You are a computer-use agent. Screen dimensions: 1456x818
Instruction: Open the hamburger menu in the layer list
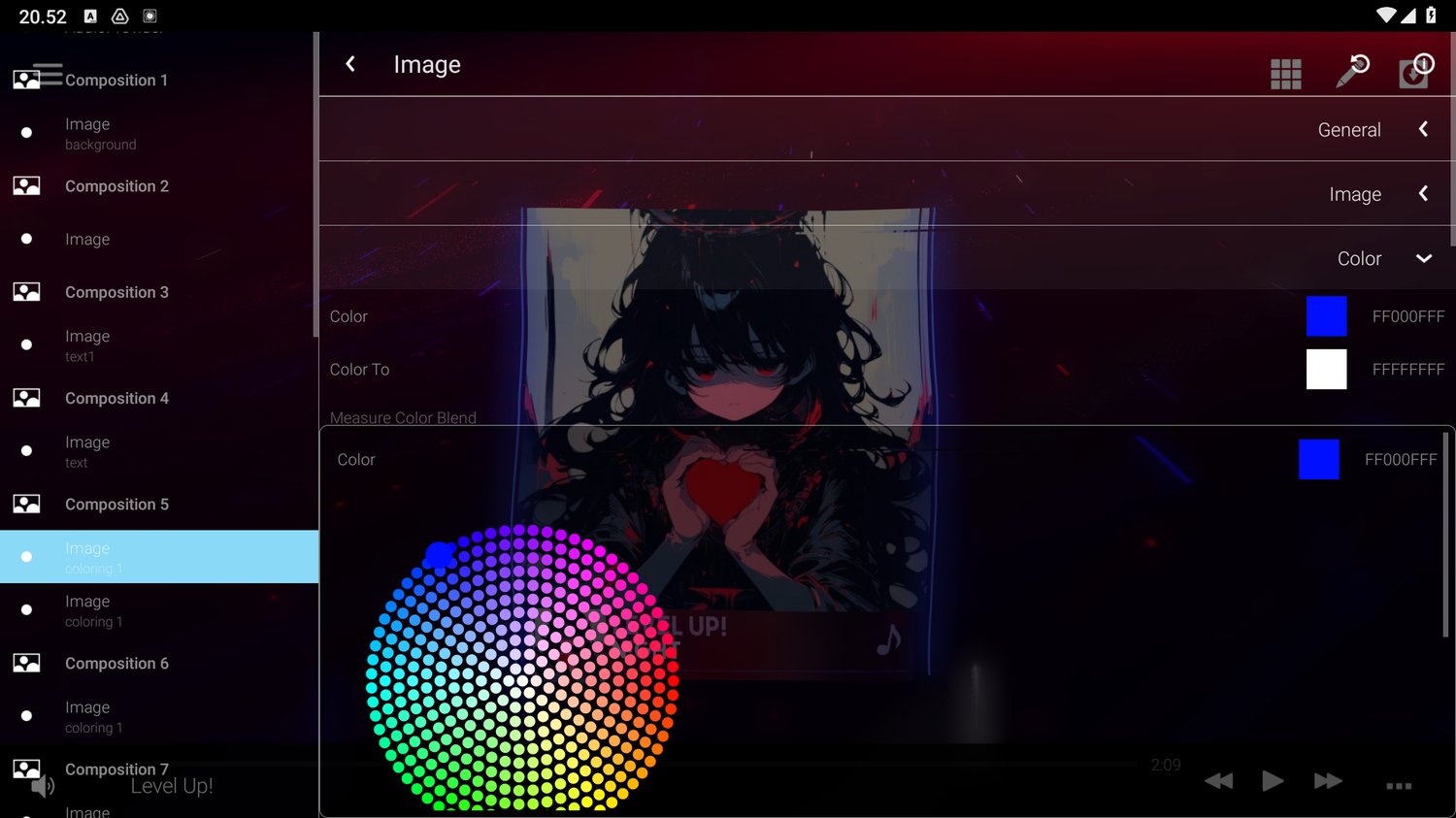coord(48,74)
